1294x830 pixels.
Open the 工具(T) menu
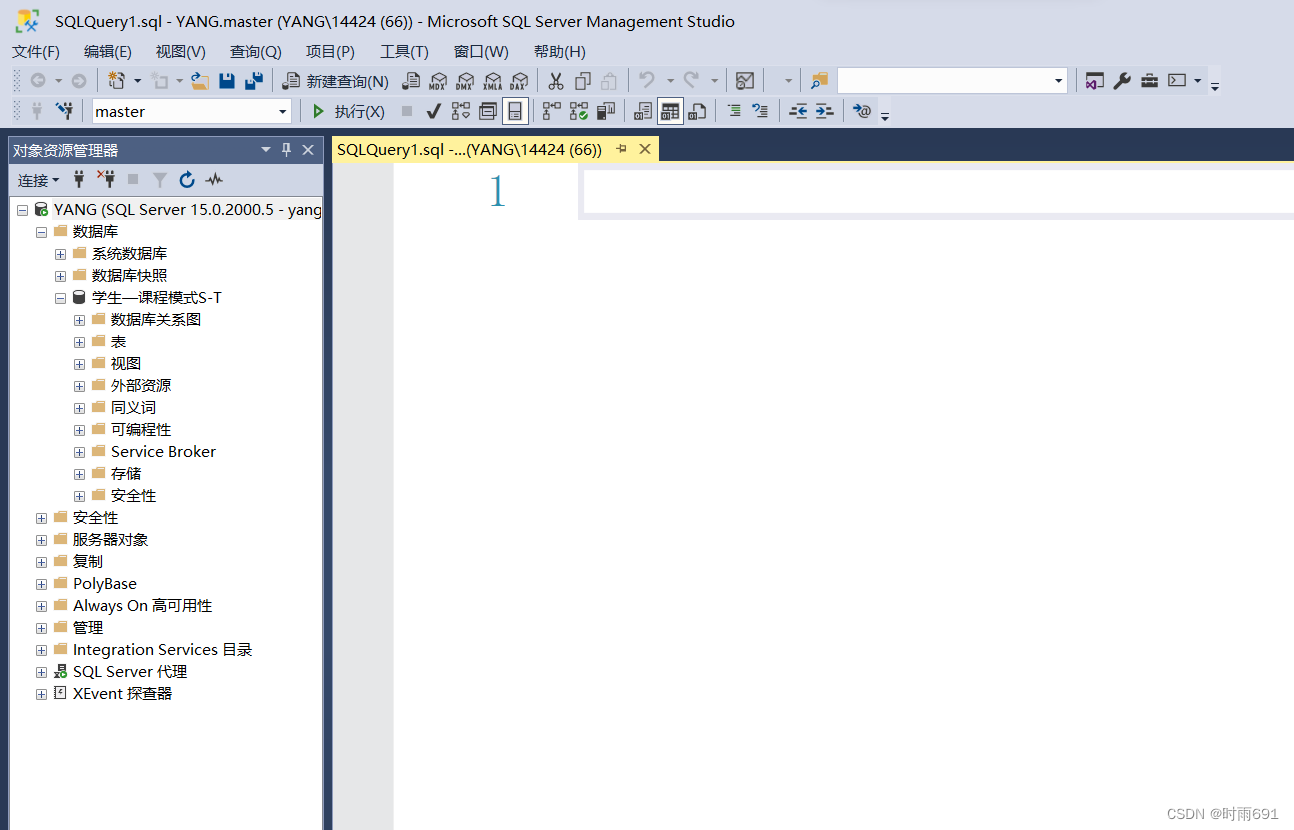[404, 52]
